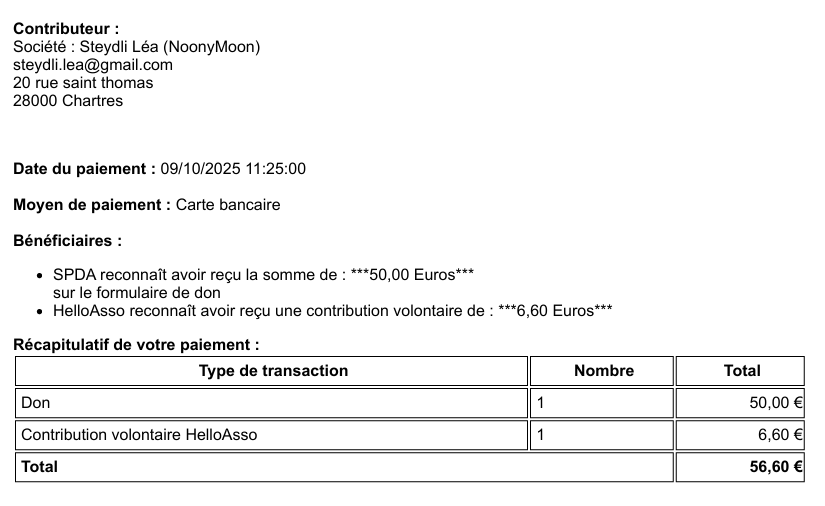Click the Récapitulatif de votre paiement heading
This screenshot has width=825, height=506.
(136, 345)
